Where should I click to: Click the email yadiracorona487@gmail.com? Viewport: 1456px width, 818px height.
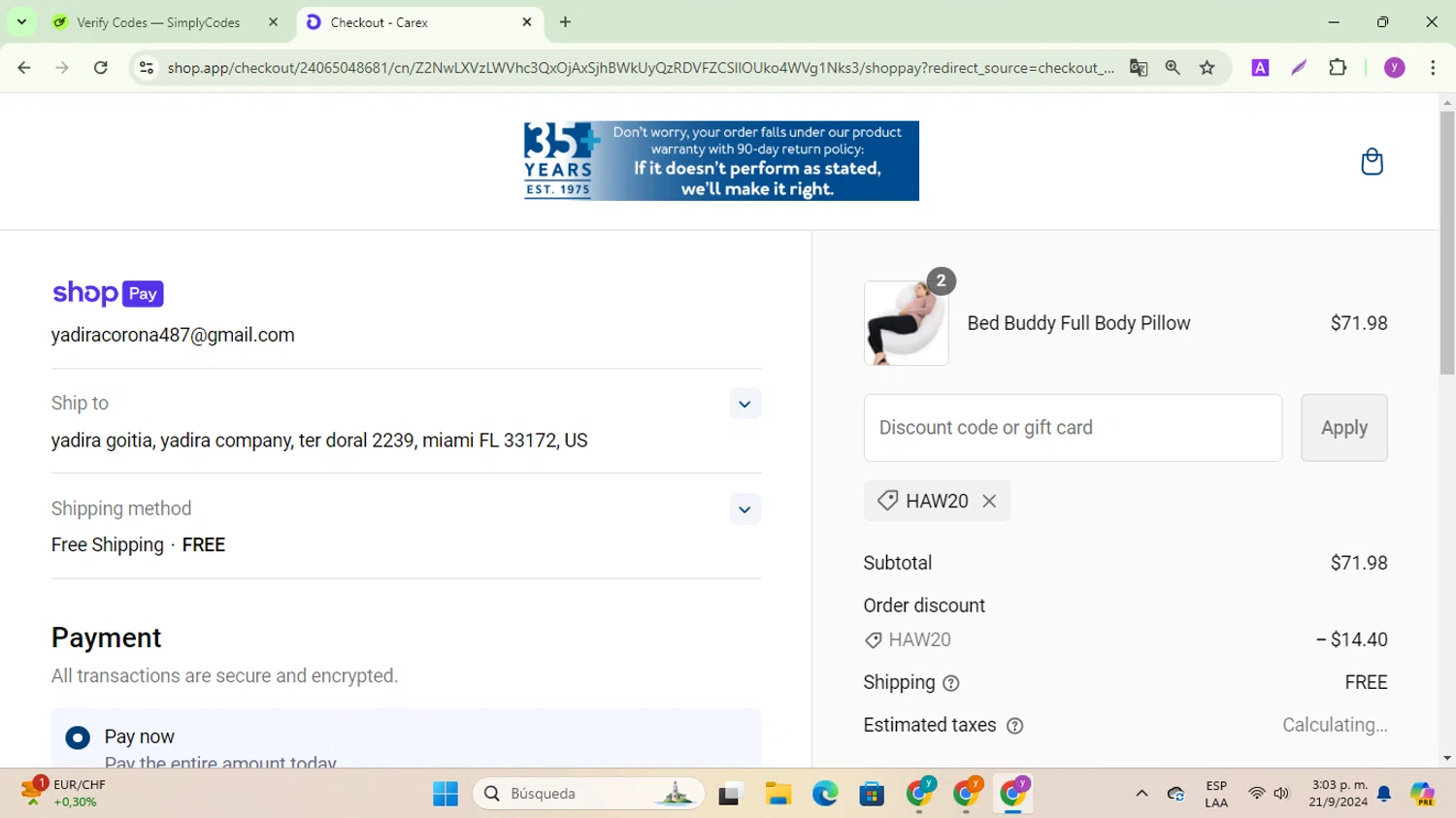click(x=173, y=335)
